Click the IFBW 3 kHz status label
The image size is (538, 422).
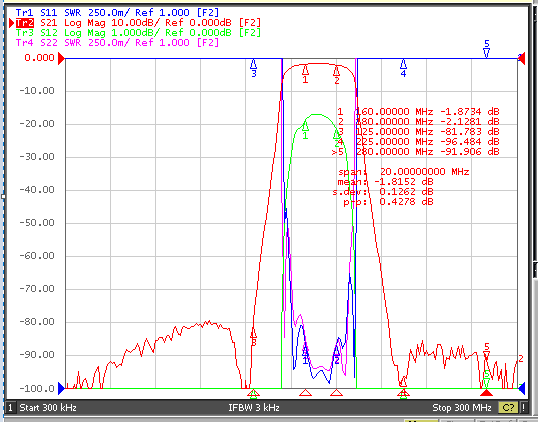click(254, 408)
